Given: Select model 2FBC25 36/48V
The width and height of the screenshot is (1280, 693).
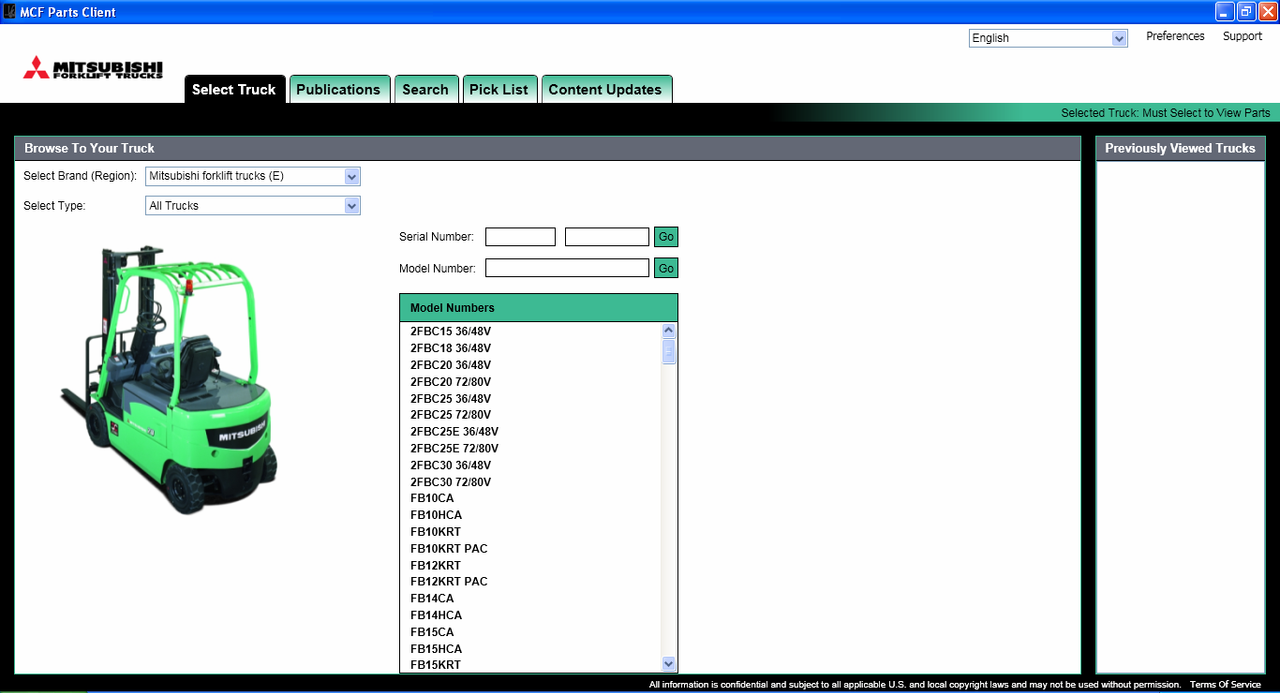Looking at the screenshot, I should tap(450, 398).
